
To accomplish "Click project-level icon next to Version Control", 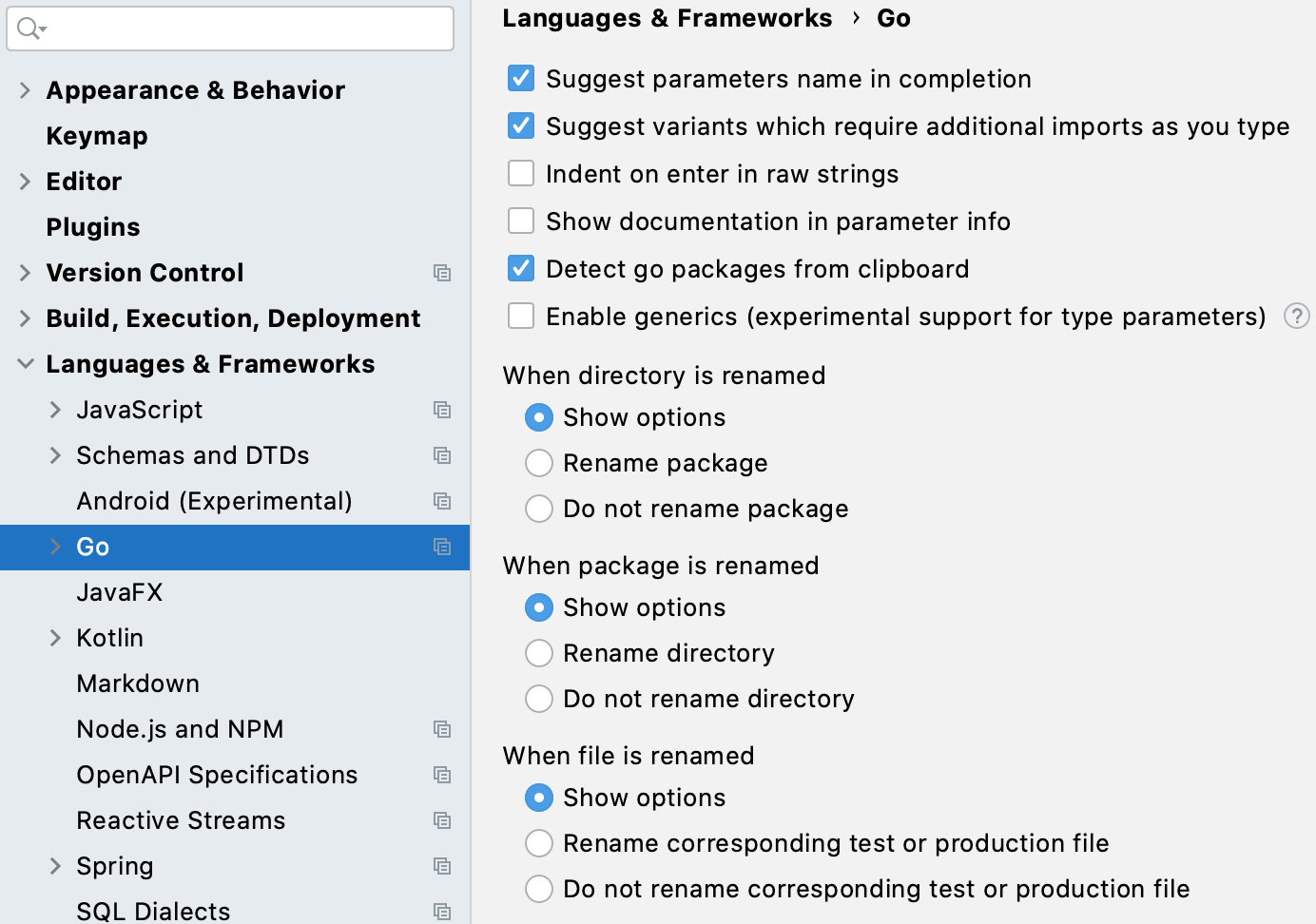I will [442, 273].
